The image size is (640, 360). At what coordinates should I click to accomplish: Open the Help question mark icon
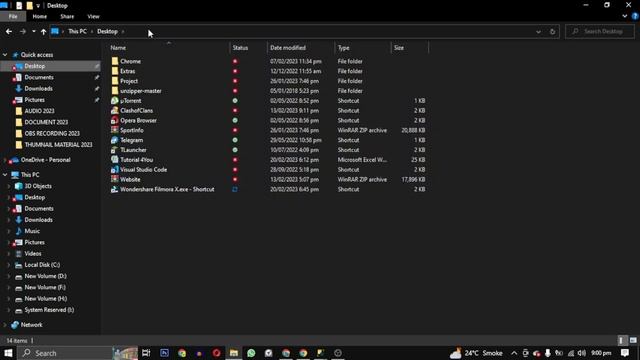pos(635,16)
